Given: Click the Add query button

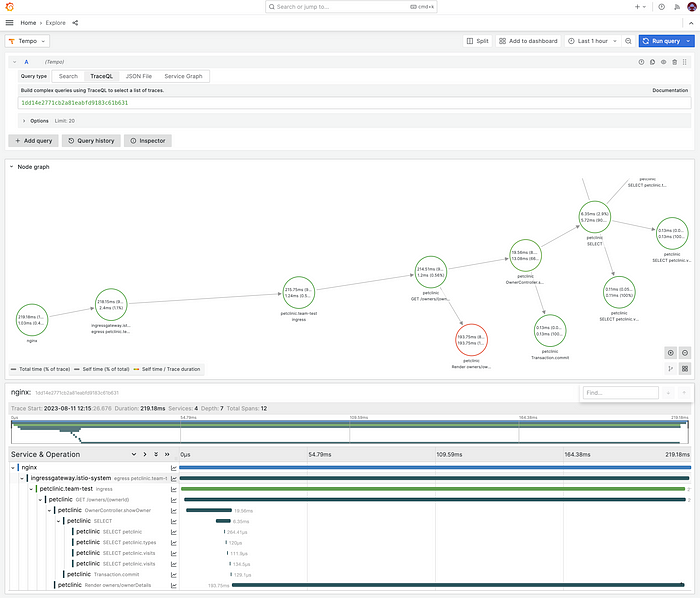Looking at the screenshot, I should click(x=33, y=141).
